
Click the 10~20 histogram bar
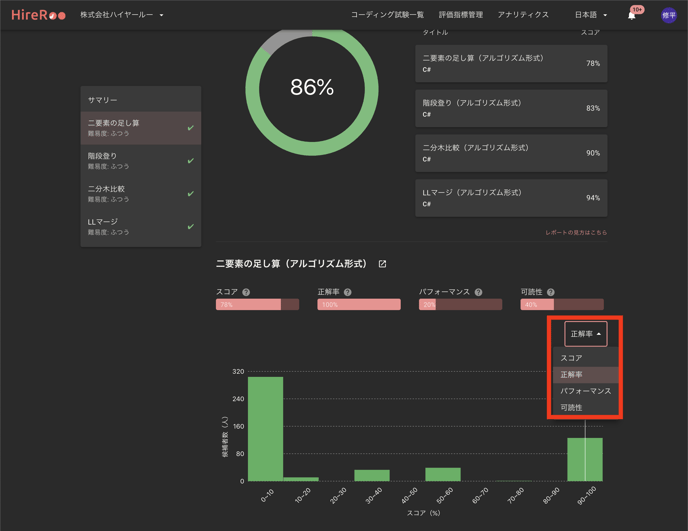(301, 479)
